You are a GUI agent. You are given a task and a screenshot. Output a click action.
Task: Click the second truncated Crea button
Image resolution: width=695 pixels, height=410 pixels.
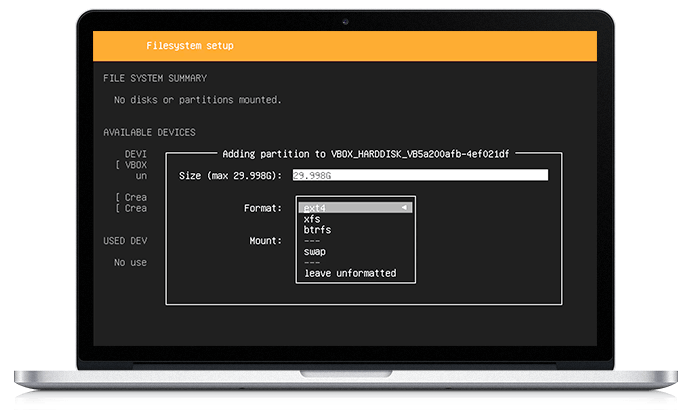(132, 208)
